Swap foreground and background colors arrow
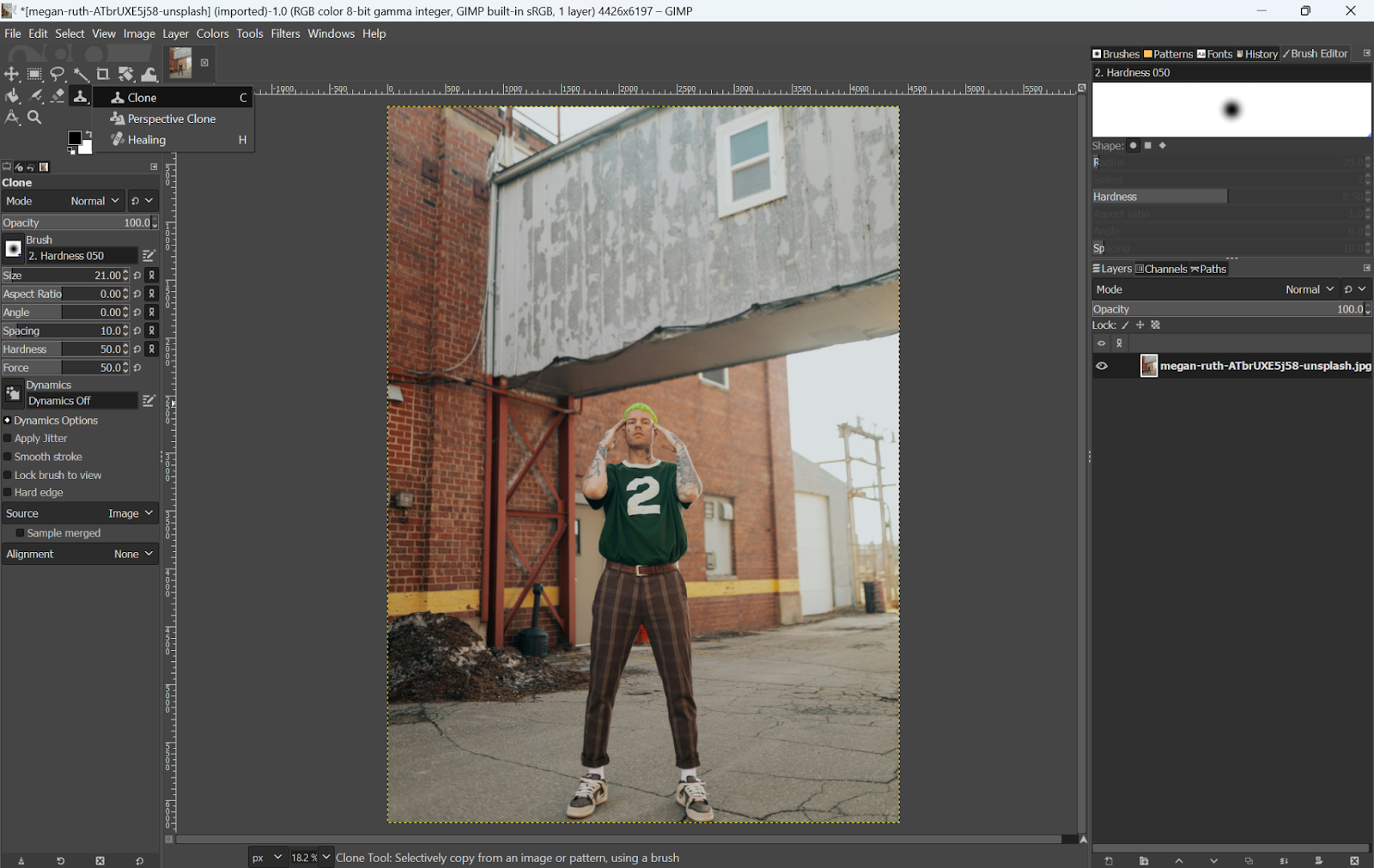 pos(88,135)
